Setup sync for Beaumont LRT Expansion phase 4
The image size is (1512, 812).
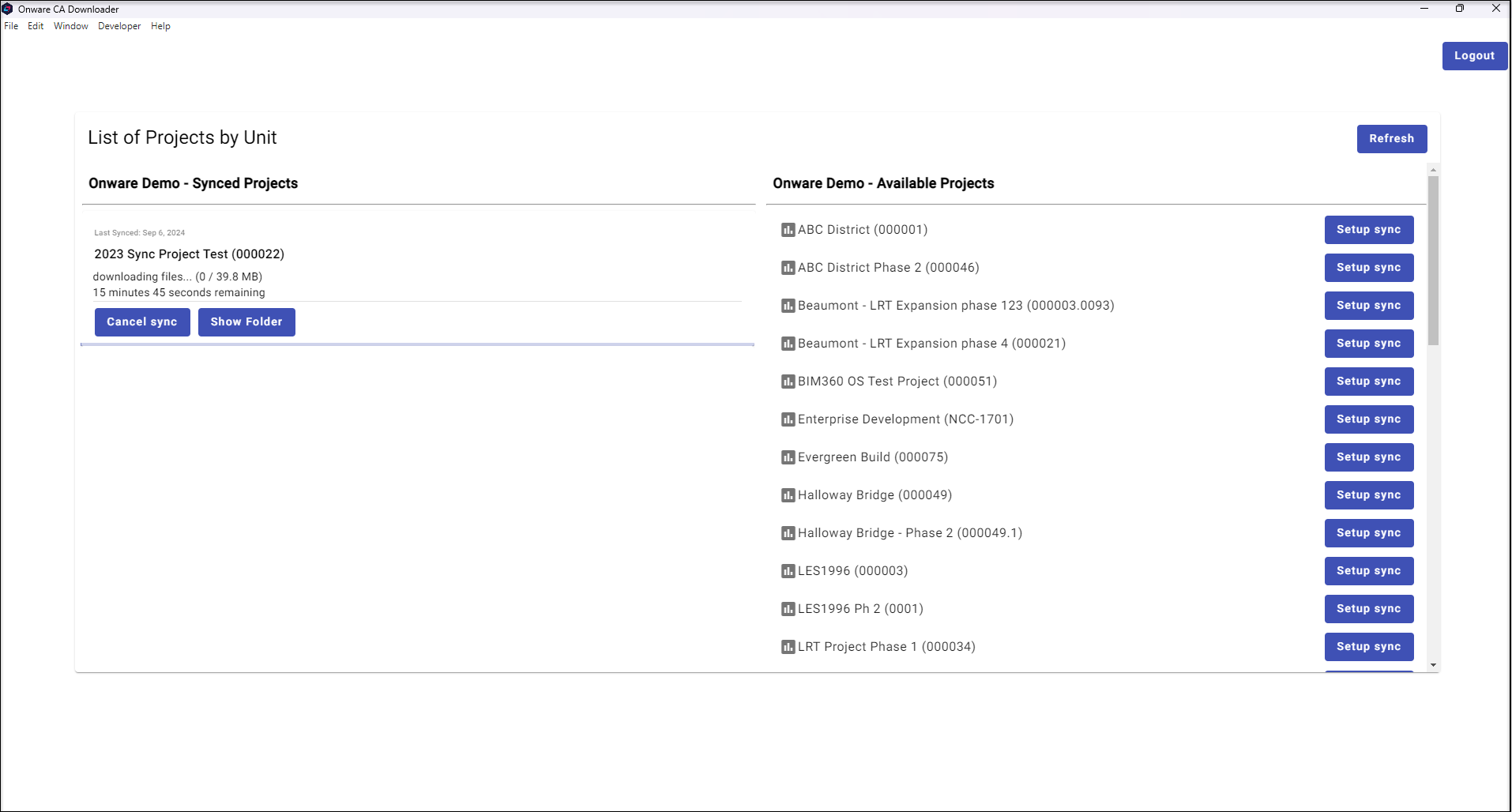pos(1368,344)
